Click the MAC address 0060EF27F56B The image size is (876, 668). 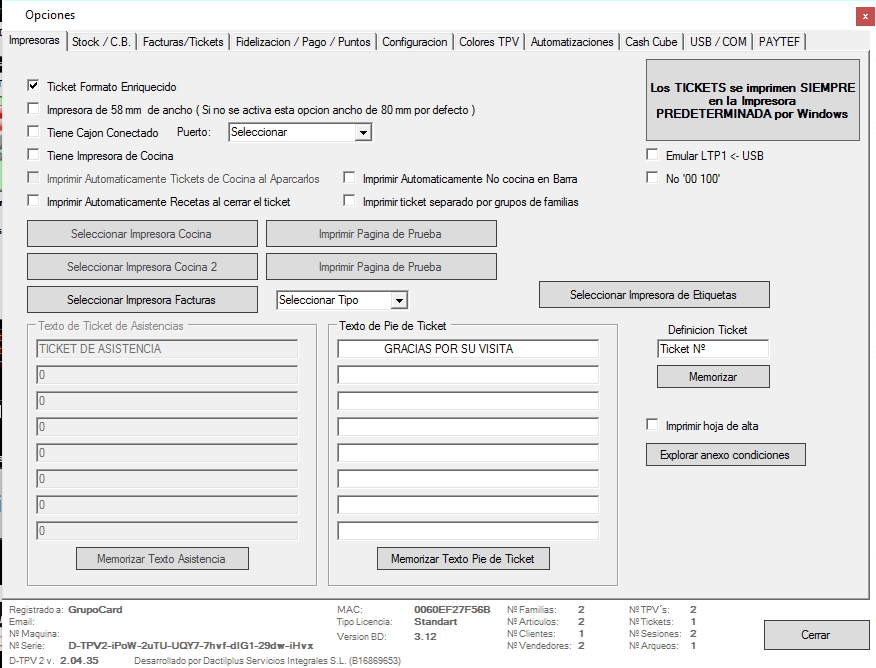pos(452,609)
